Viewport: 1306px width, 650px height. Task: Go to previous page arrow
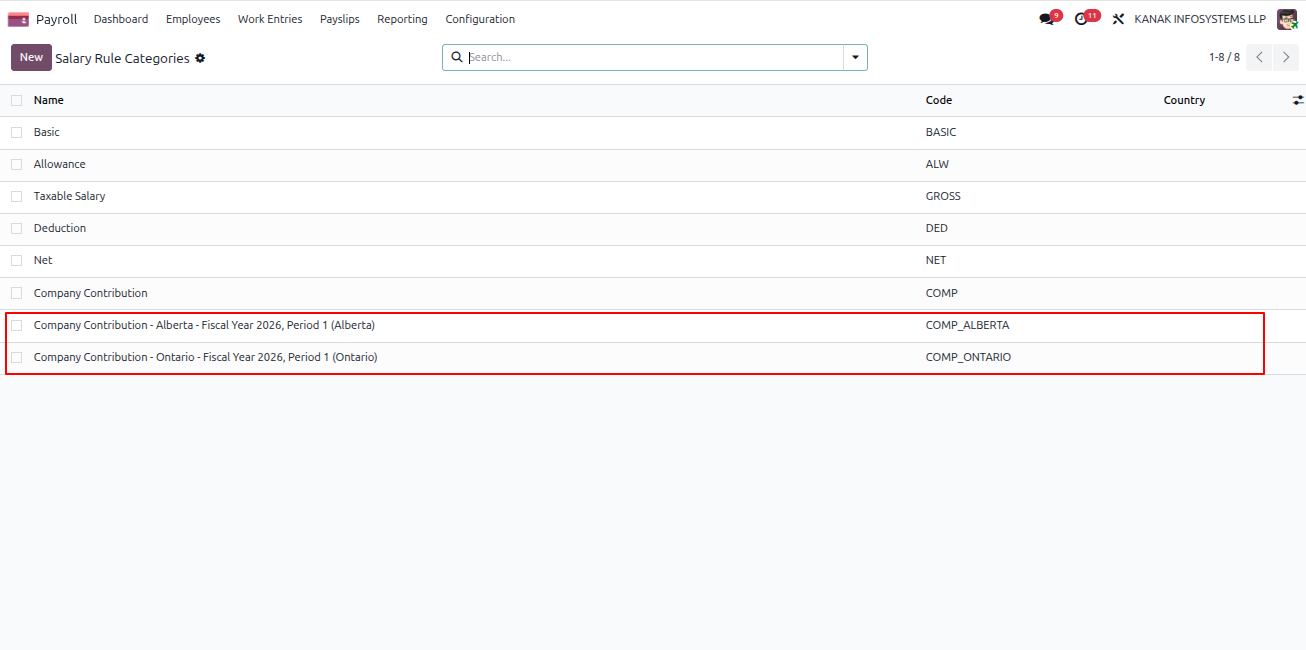tap(1260, 57)
